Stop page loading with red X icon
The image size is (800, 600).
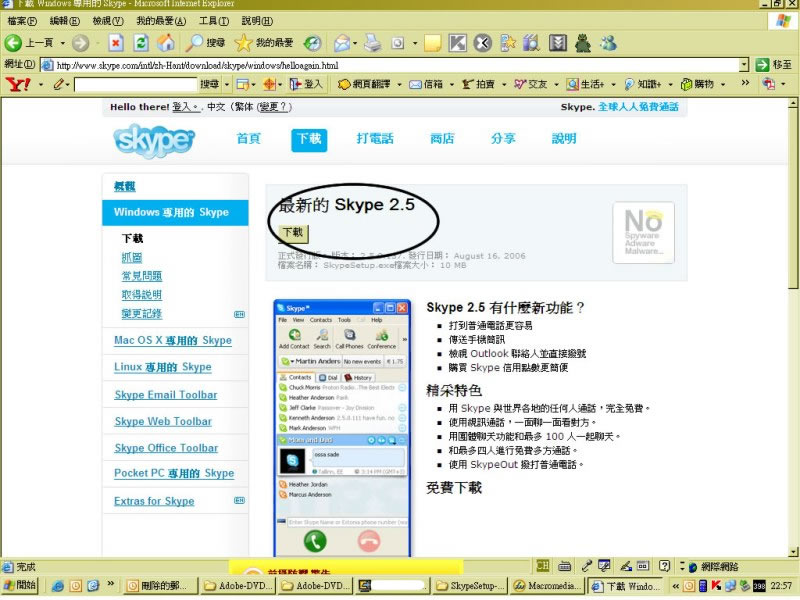click(116, 43)
